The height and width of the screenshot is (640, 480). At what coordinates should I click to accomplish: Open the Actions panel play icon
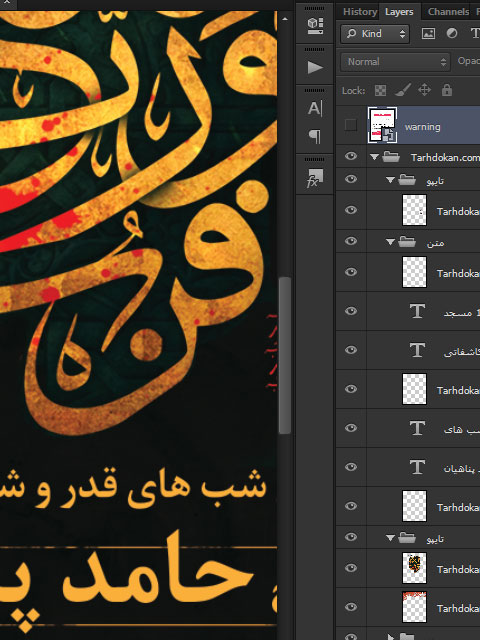pyautogui.click(x=315, y=67)
